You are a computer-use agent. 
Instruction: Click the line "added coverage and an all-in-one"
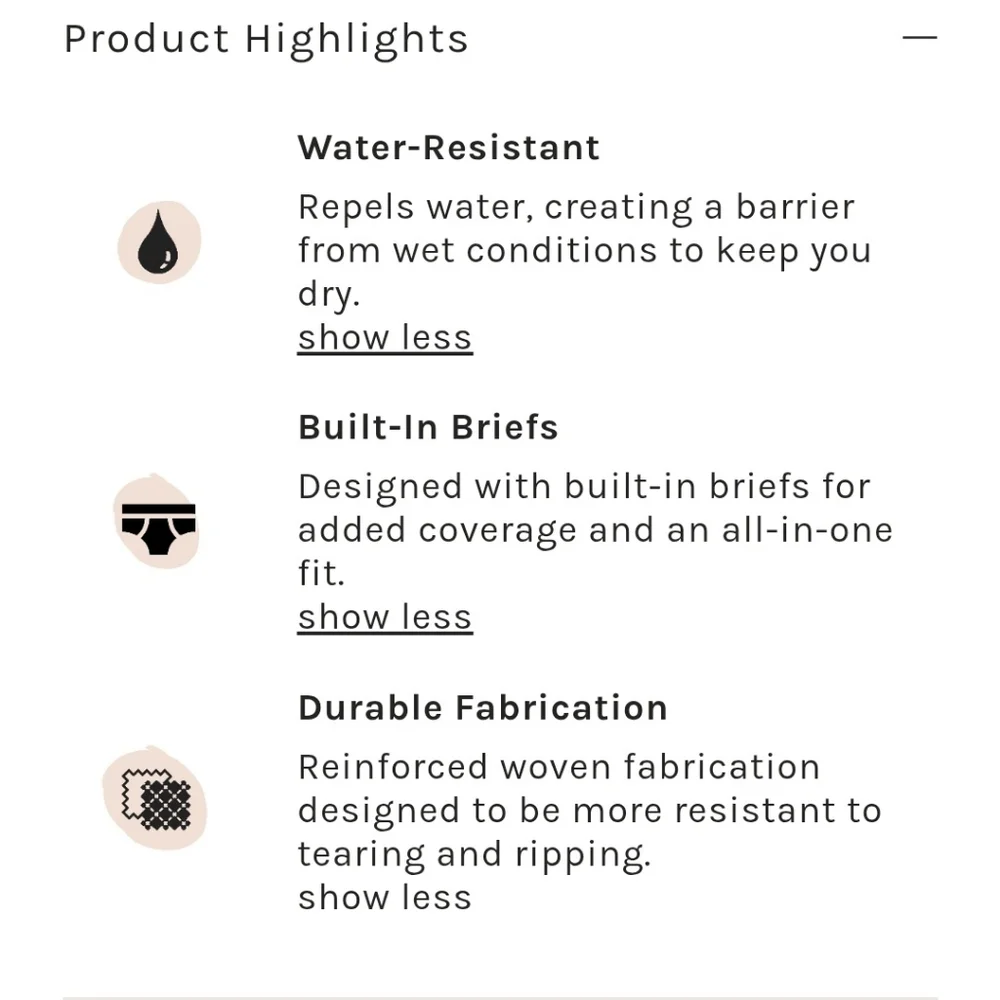[x=595, y=530]
